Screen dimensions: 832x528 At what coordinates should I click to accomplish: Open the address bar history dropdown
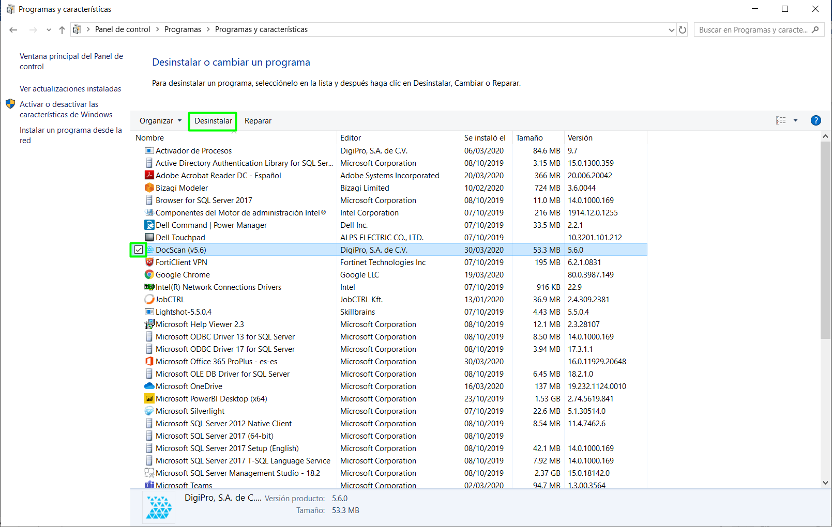[x=665, y=31]
